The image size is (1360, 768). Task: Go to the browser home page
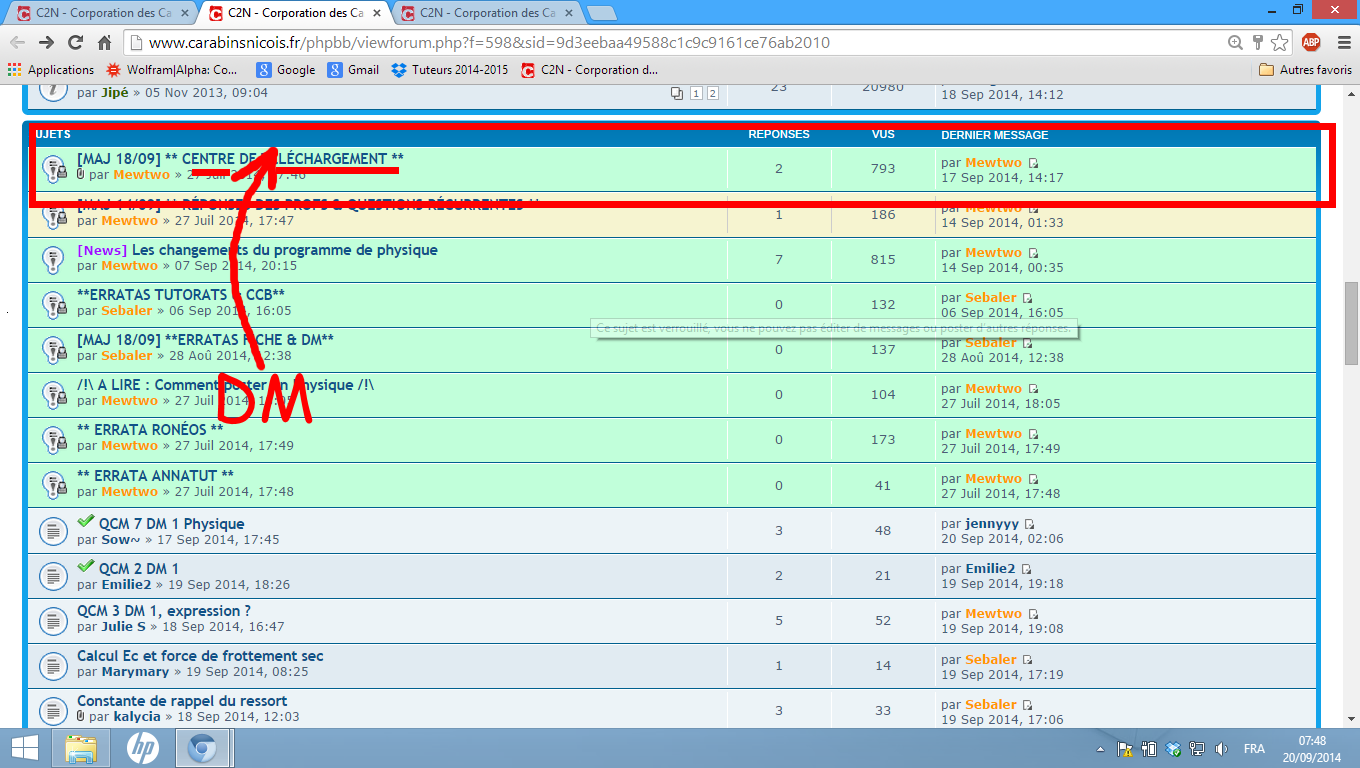click(x=104, y=42)
